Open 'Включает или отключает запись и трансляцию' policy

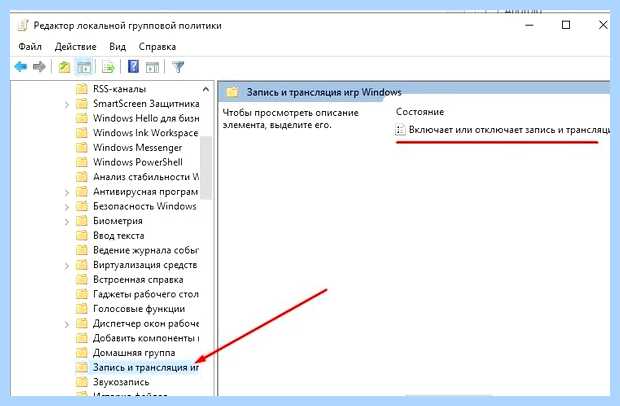(x=509, y=130)
